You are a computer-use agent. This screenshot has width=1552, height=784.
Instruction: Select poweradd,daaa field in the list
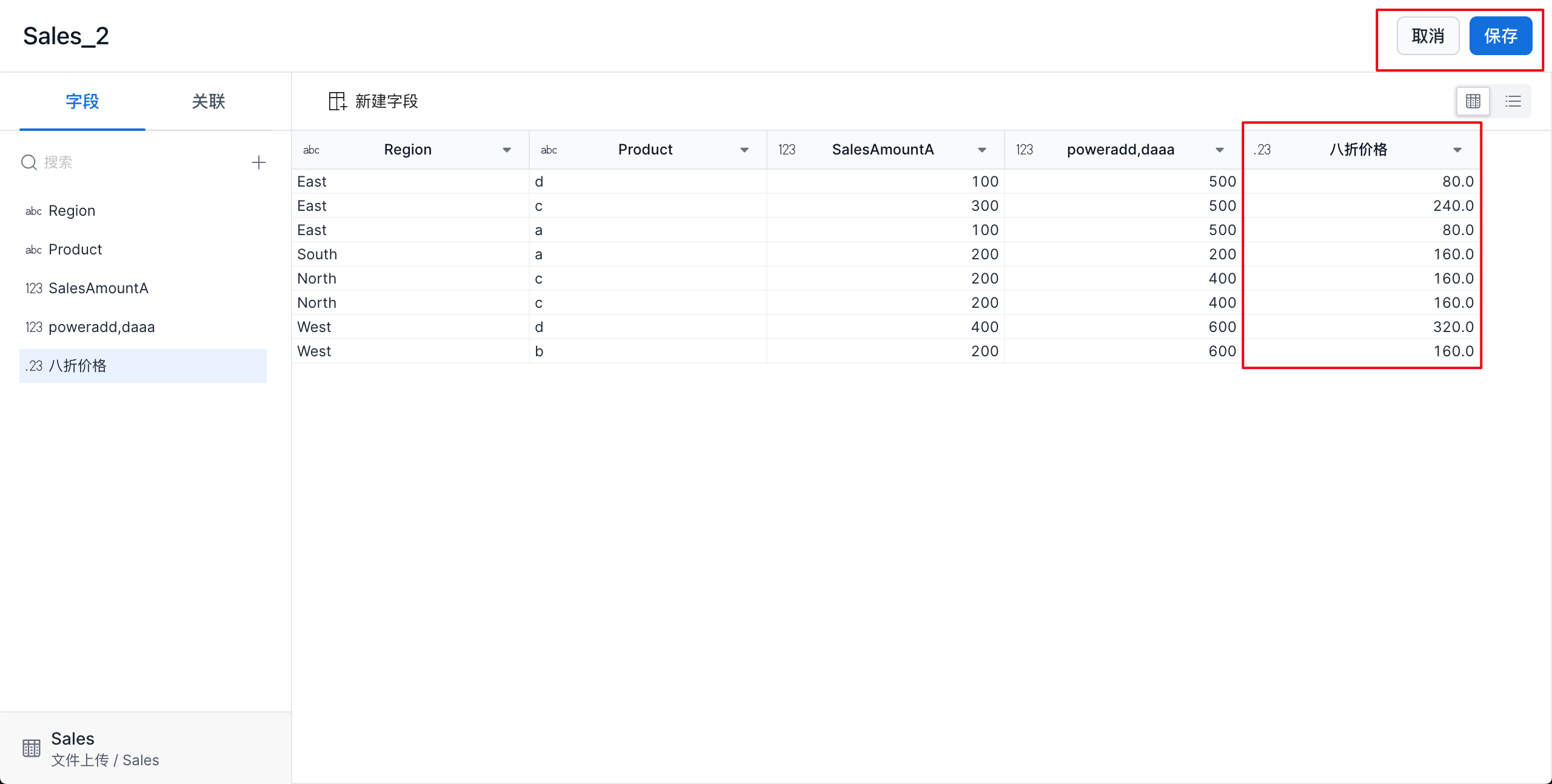tap(101, 327)
